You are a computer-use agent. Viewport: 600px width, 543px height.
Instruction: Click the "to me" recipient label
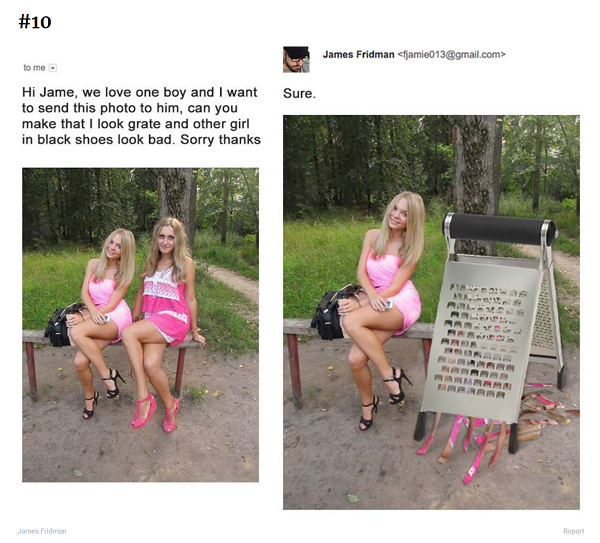tap(34, 68)
